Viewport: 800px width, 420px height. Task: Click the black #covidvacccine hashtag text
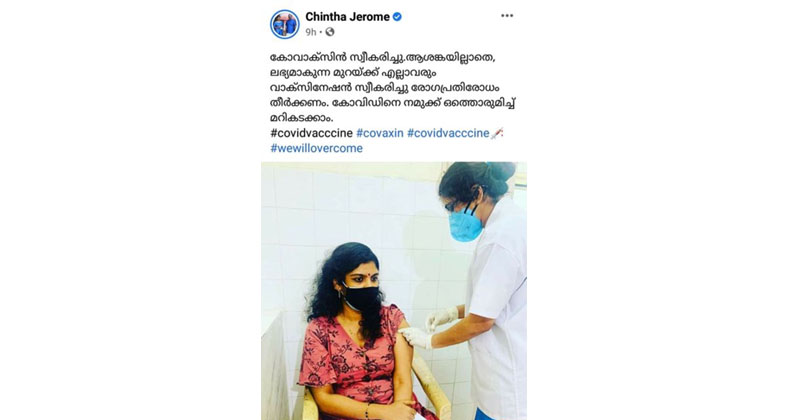pyautogui.click(x=311, y=133)
